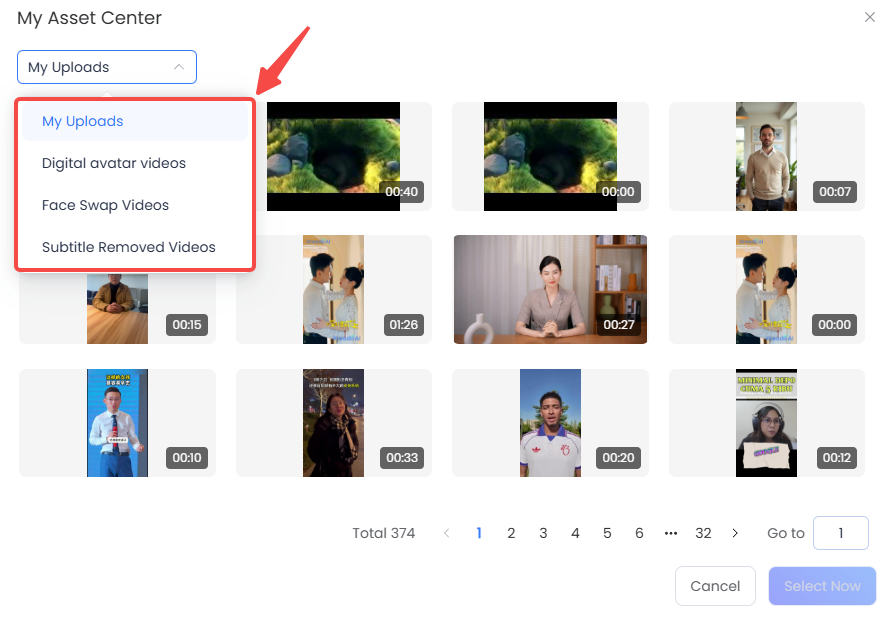Viewport: 892px width, 622px height.
Task: Expand more pages ellipsis
Action: pos(671,533)
